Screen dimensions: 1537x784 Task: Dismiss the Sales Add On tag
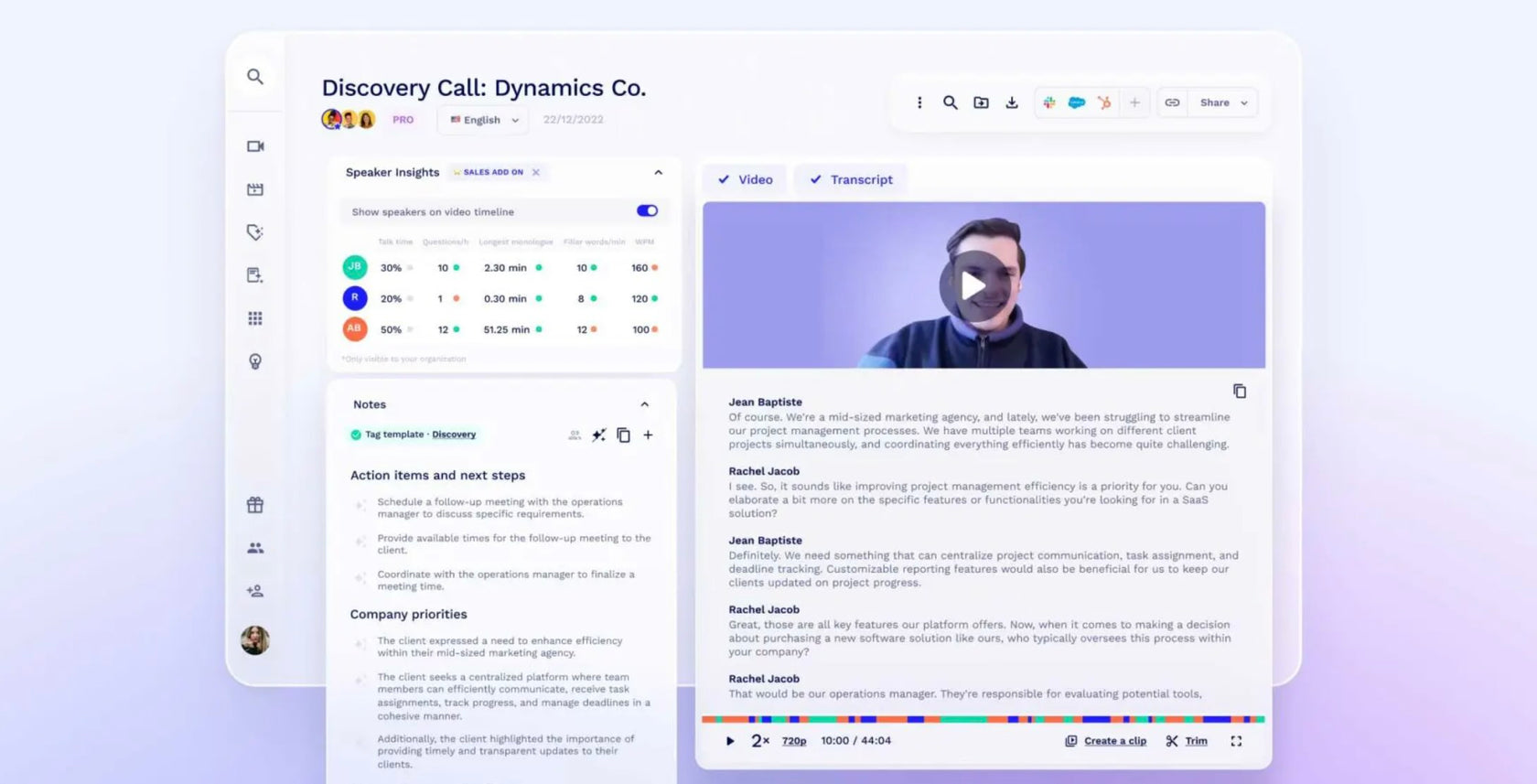pyautogui.click(x=536, y=172)
